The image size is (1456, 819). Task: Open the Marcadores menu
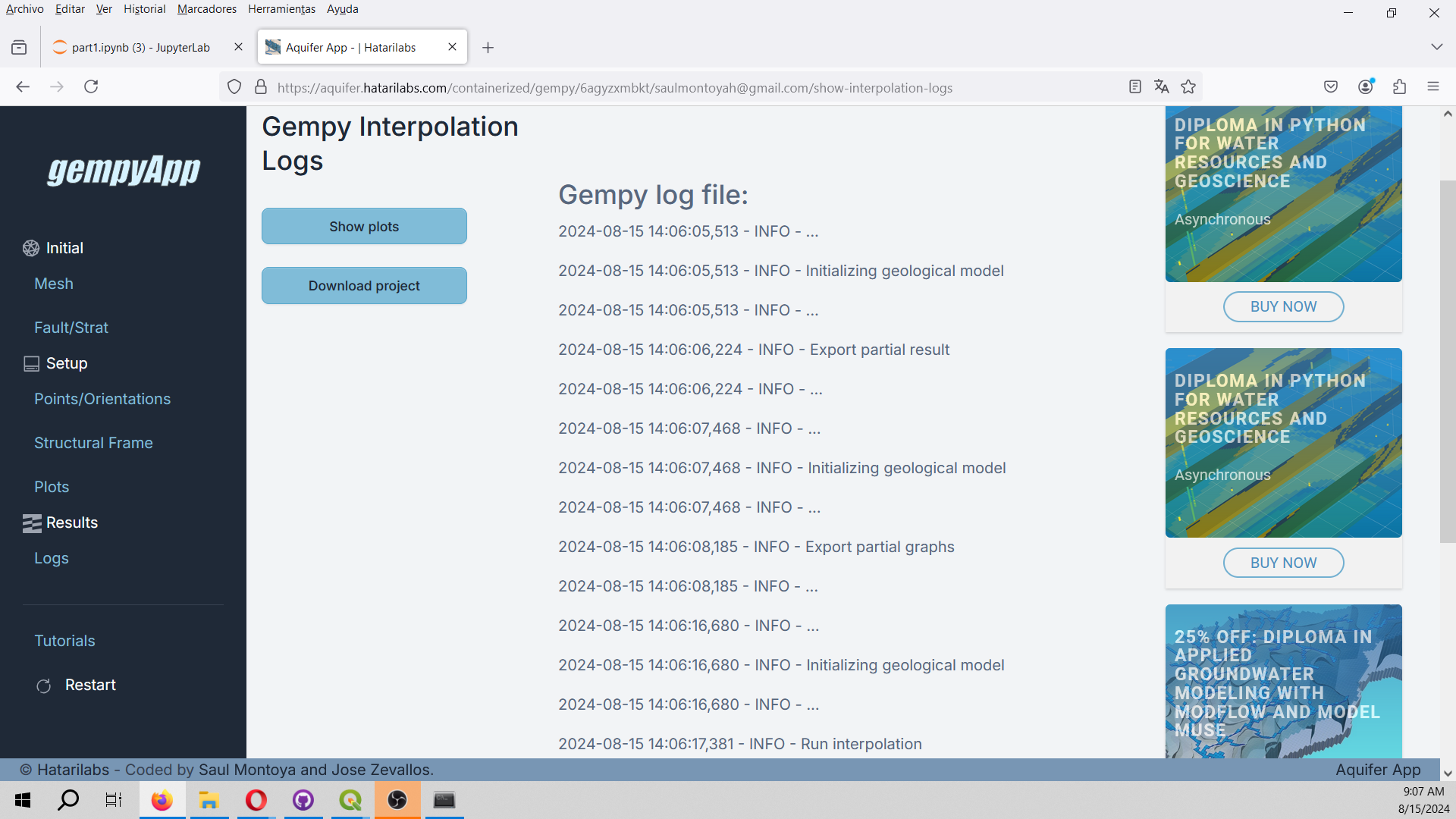[206, 9]
